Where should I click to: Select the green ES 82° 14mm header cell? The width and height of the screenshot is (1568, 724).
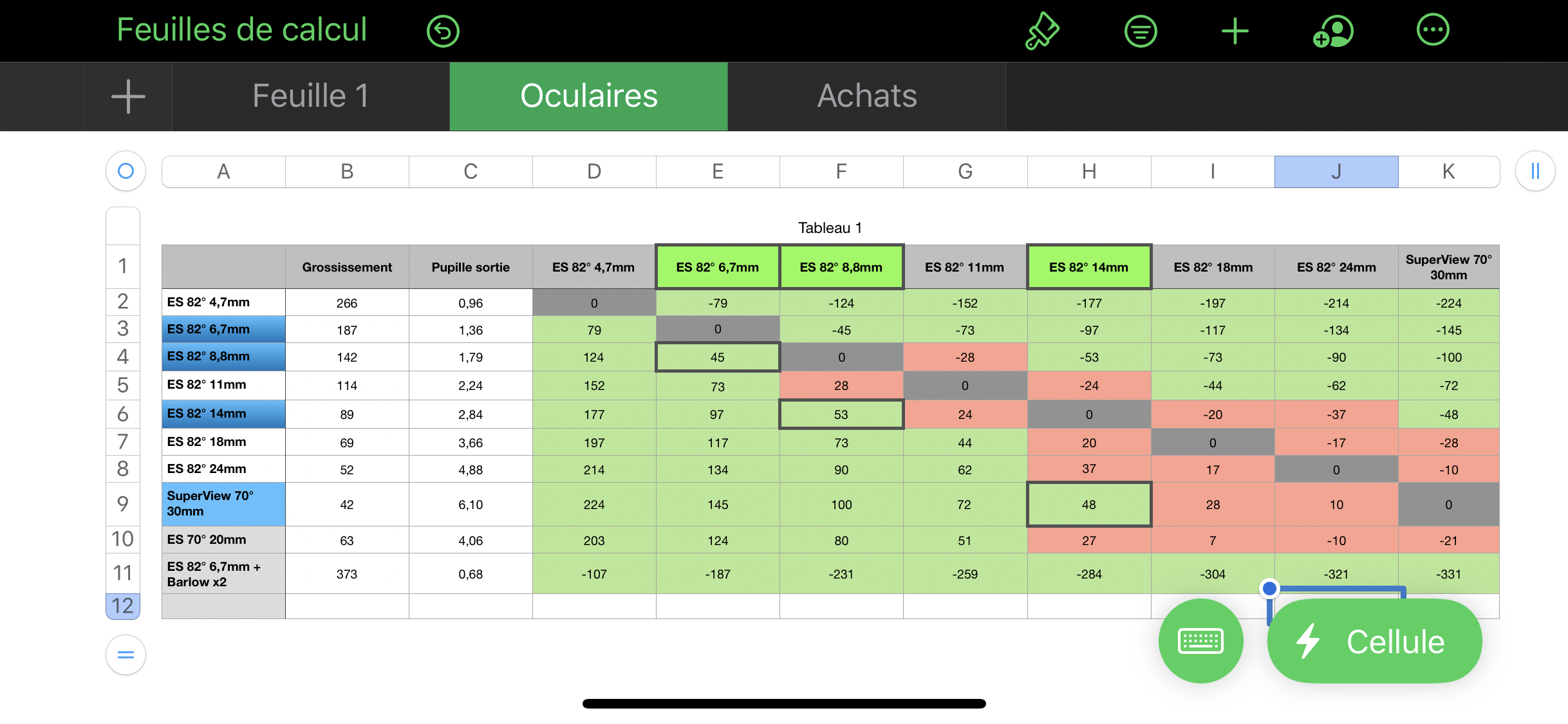point(1088,267)
